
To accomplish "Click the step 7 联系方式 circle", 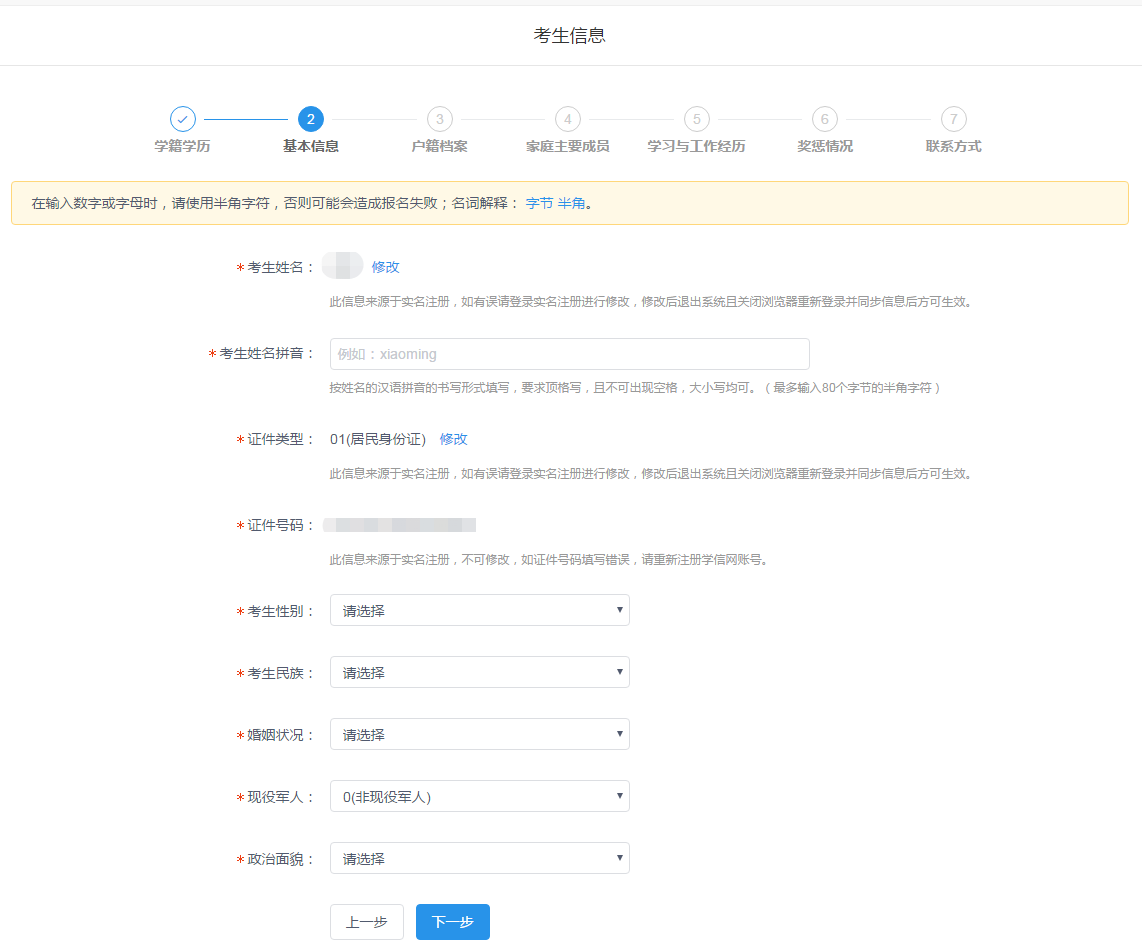I will [953, 119].
